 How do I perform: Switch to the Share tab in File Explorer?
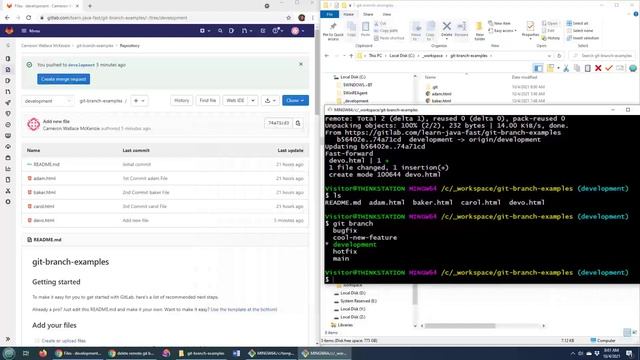(x=368, y=14)
